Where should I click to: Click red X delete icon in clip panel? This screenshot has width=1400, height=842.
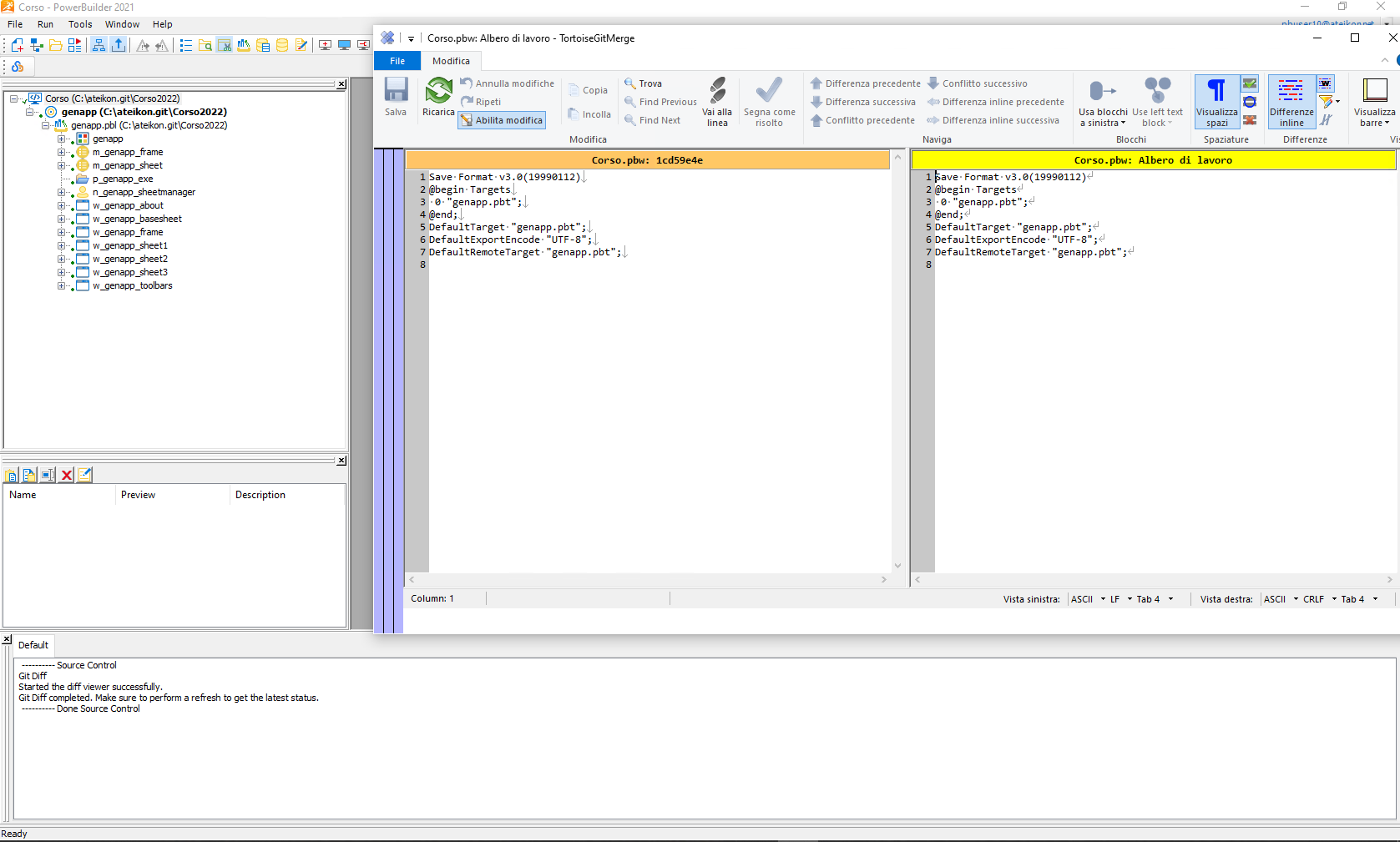coord(67,475)
